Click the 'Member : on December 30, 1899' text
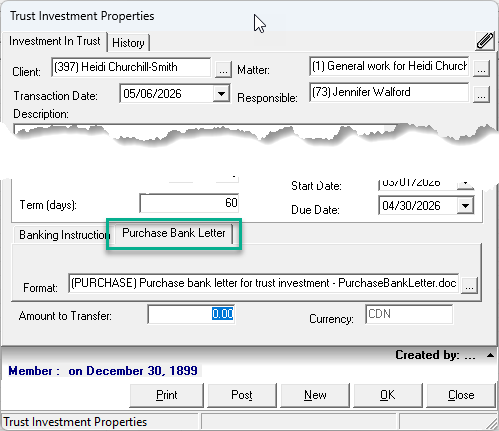 pos(103,371)
